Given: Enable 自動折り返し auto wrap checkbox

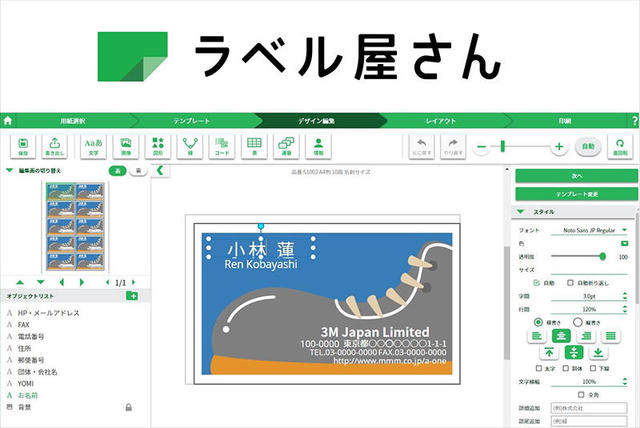Looking at the screenshot, I should tap(570, 282).
